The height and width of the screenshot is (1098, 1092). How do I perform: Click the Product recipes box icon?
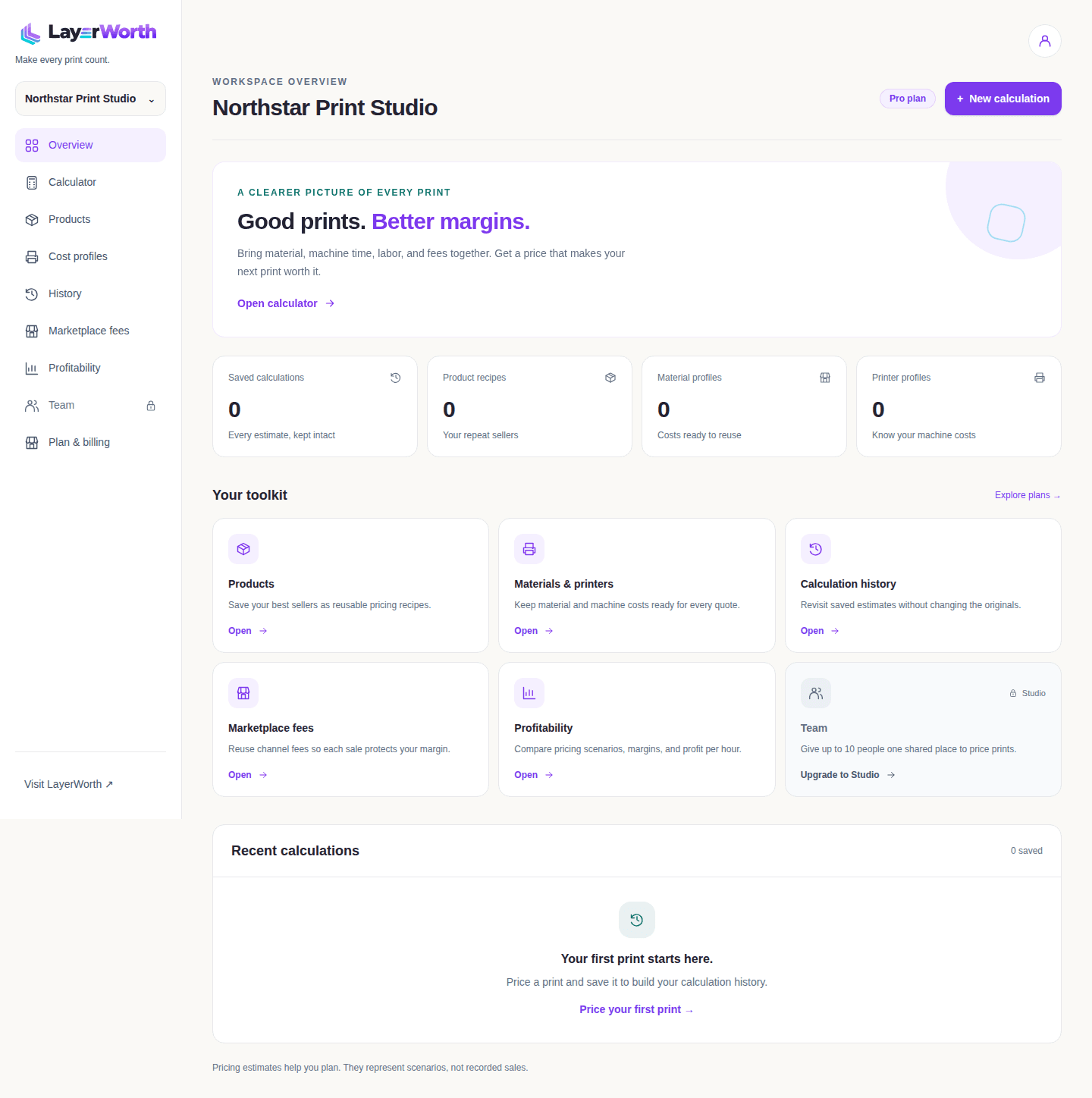pyautogui.click(x=610, y=378)
